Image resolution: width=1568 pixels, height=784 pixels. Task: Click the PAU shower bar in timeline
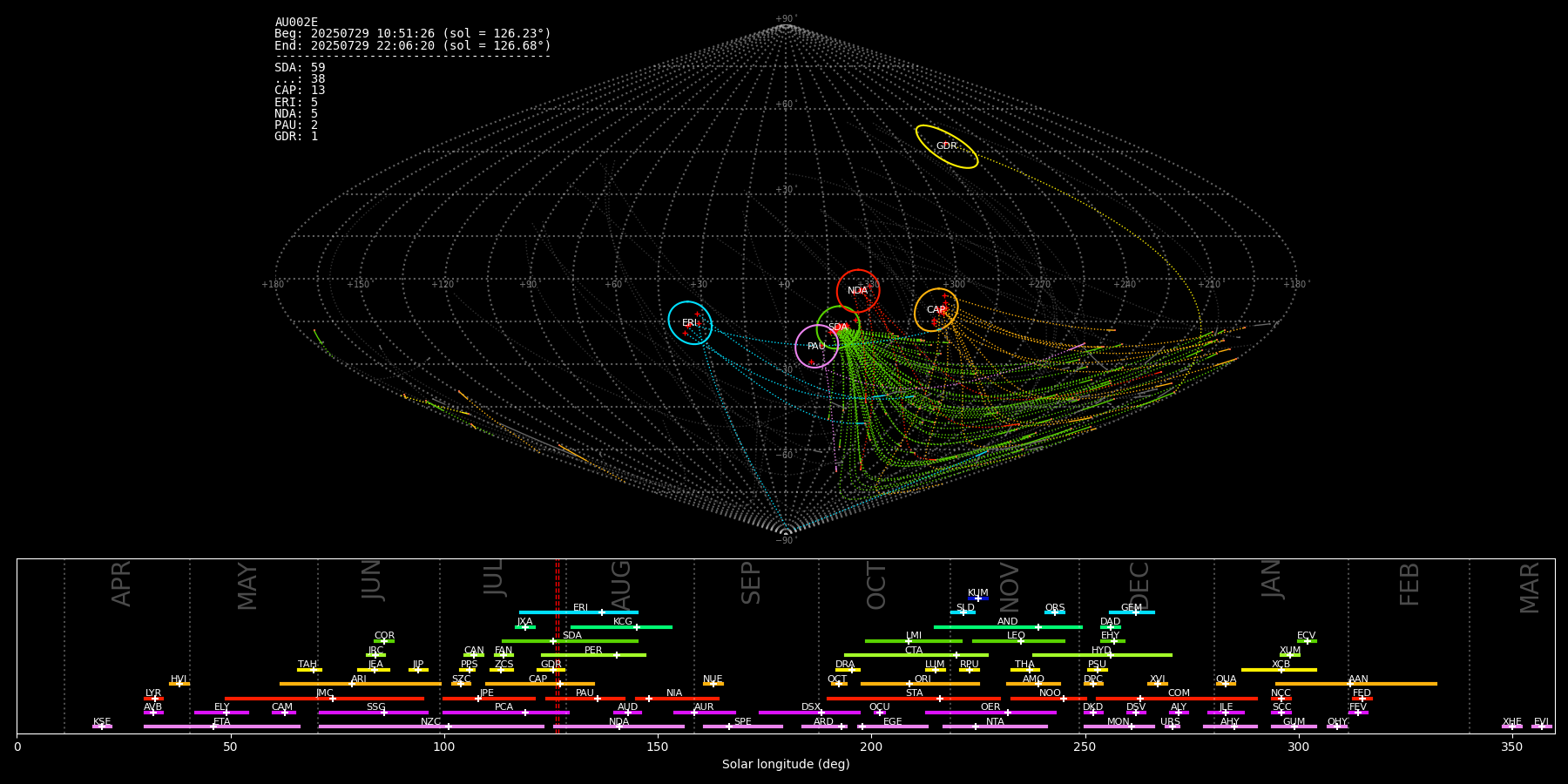point(585,698)
